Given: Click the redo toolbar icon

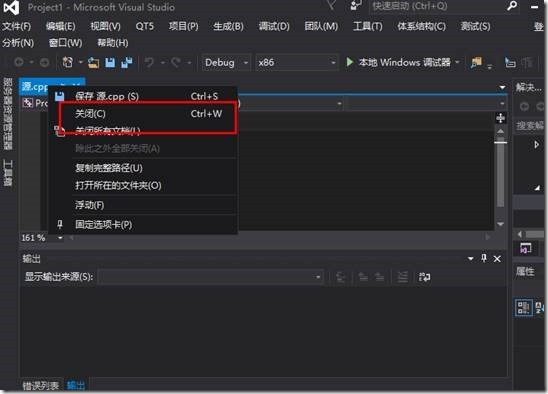Looking at the screenshot, I should point(176,63).
